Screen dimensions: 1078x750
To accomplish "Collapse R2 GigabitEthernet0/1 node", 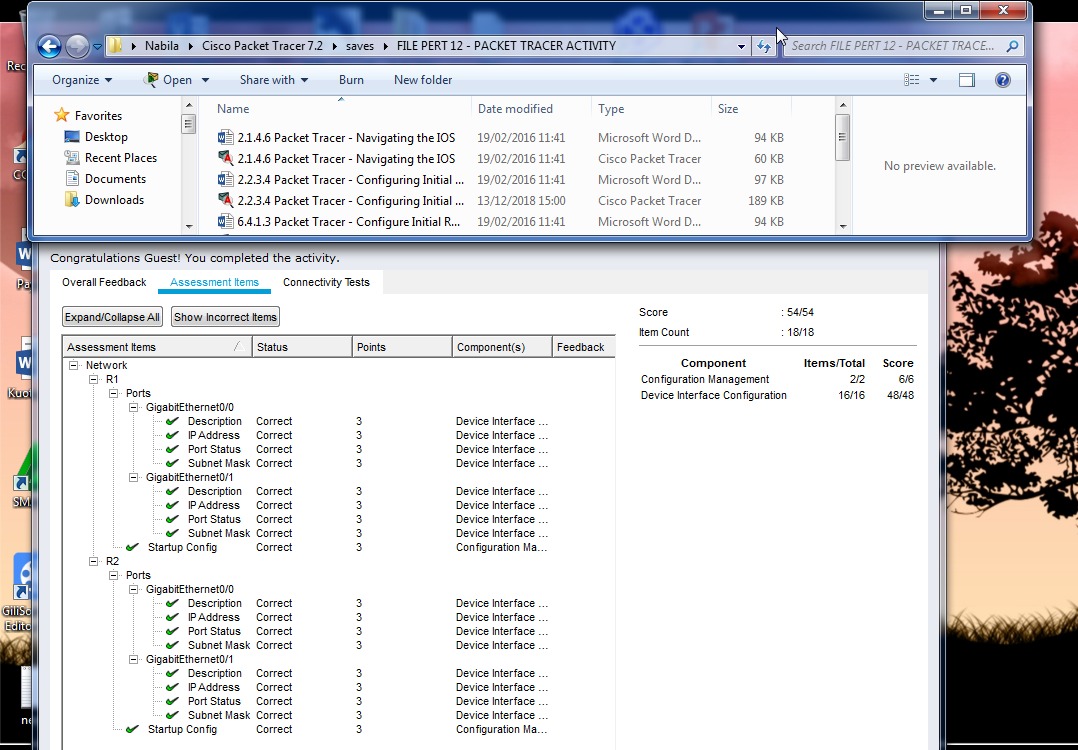I will [x=133, y=659].
